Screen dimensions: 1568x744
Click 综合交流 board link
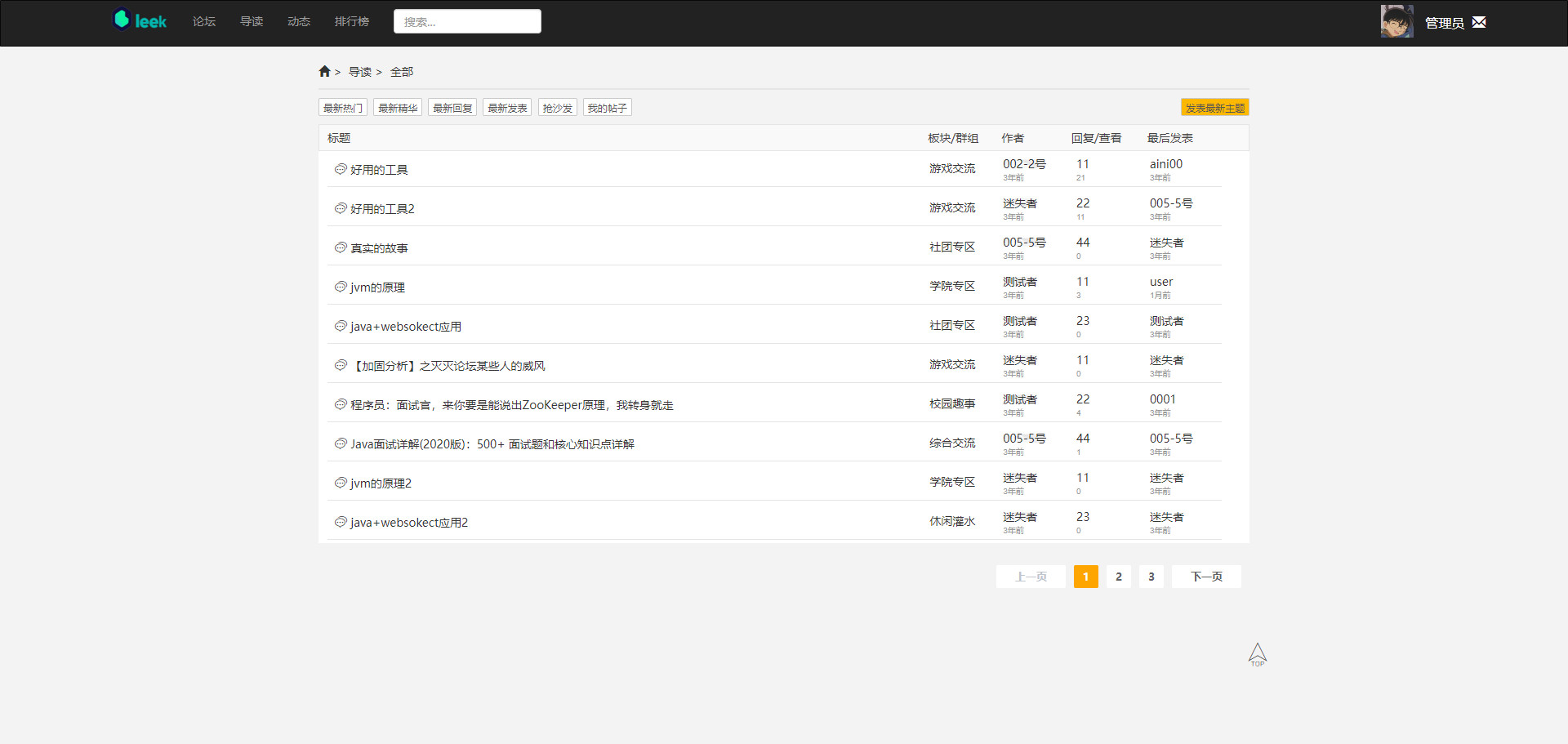point(952,443)
